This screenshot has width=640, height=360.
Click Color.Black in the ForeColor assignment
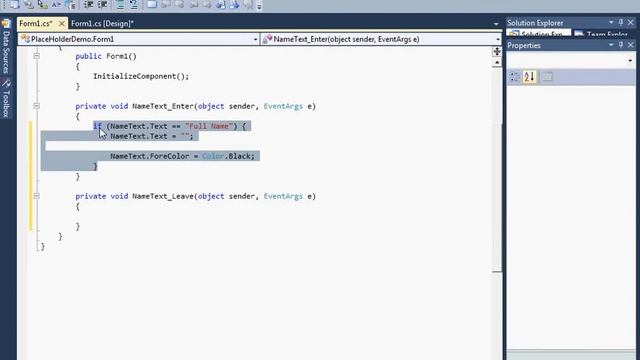(228, 156)
